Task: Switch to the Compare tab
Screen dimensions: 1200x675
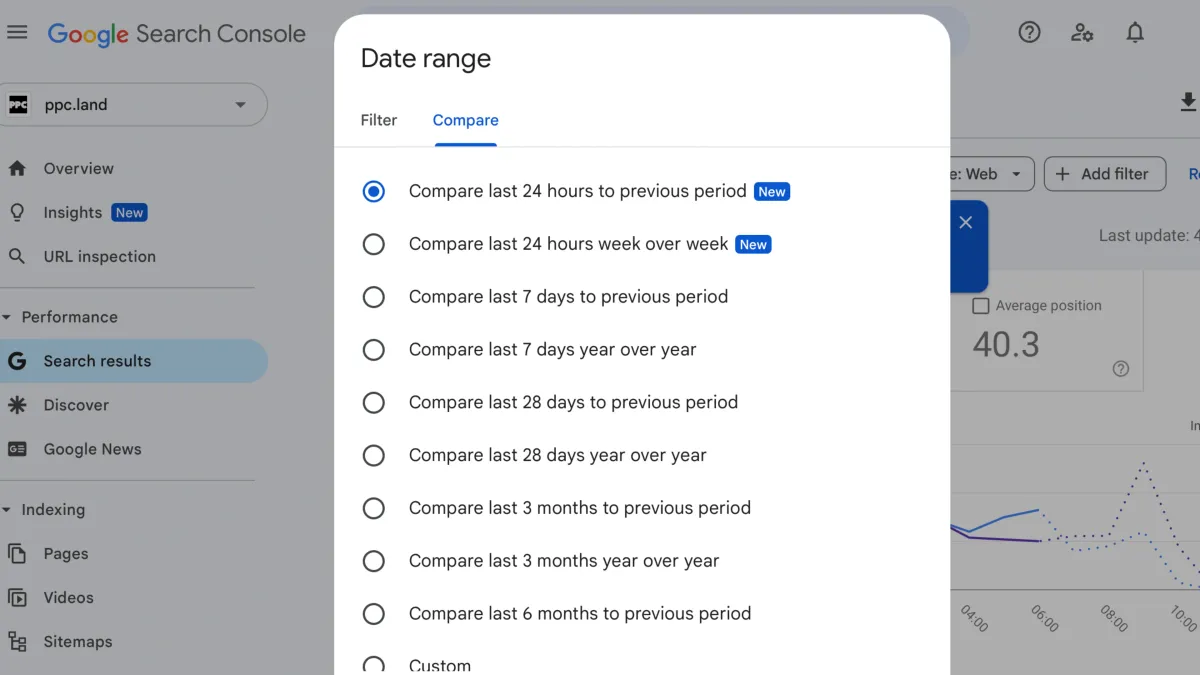Action: 465,120
